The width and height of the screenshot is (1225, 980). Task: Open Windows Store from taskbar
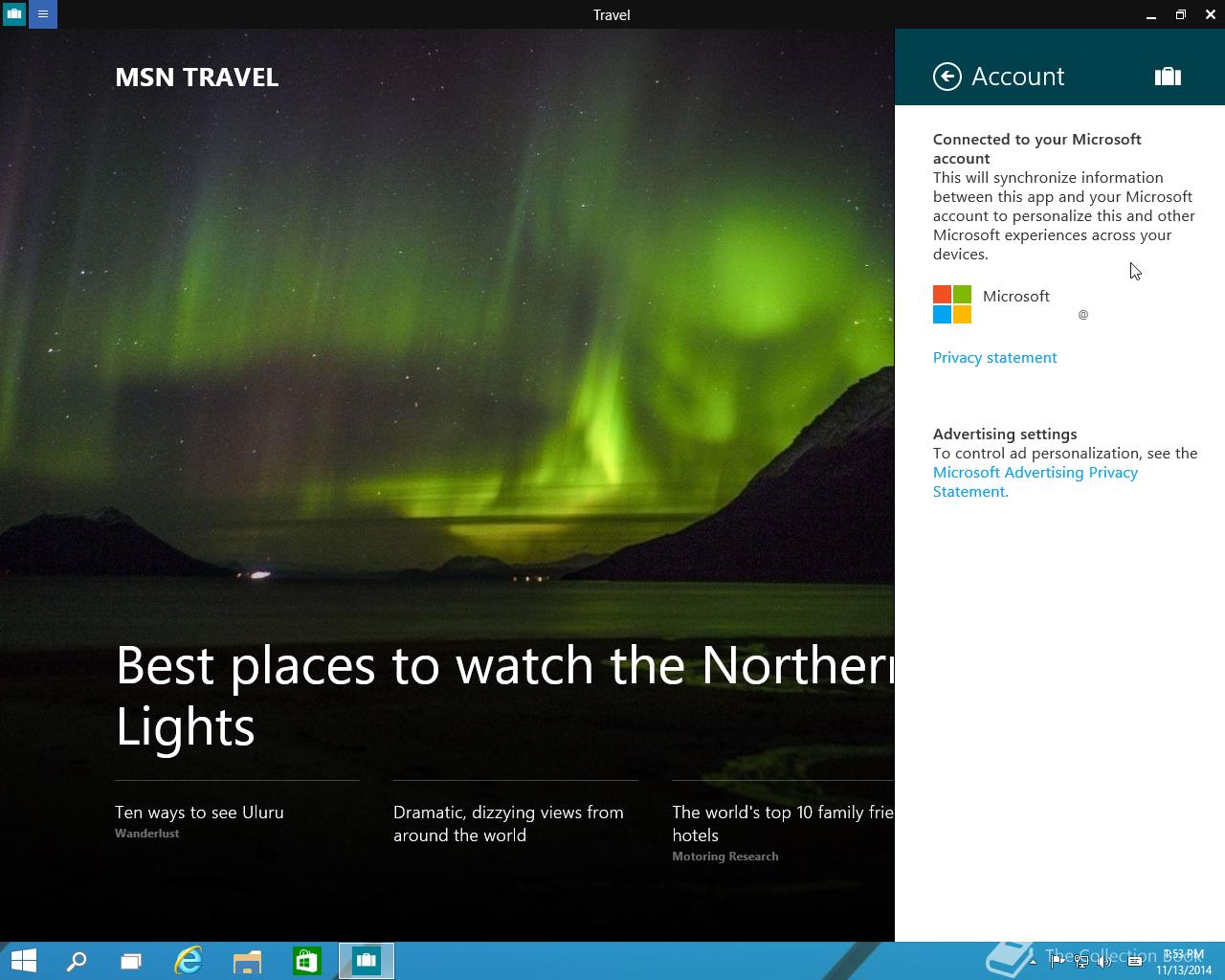coord(306,961)
